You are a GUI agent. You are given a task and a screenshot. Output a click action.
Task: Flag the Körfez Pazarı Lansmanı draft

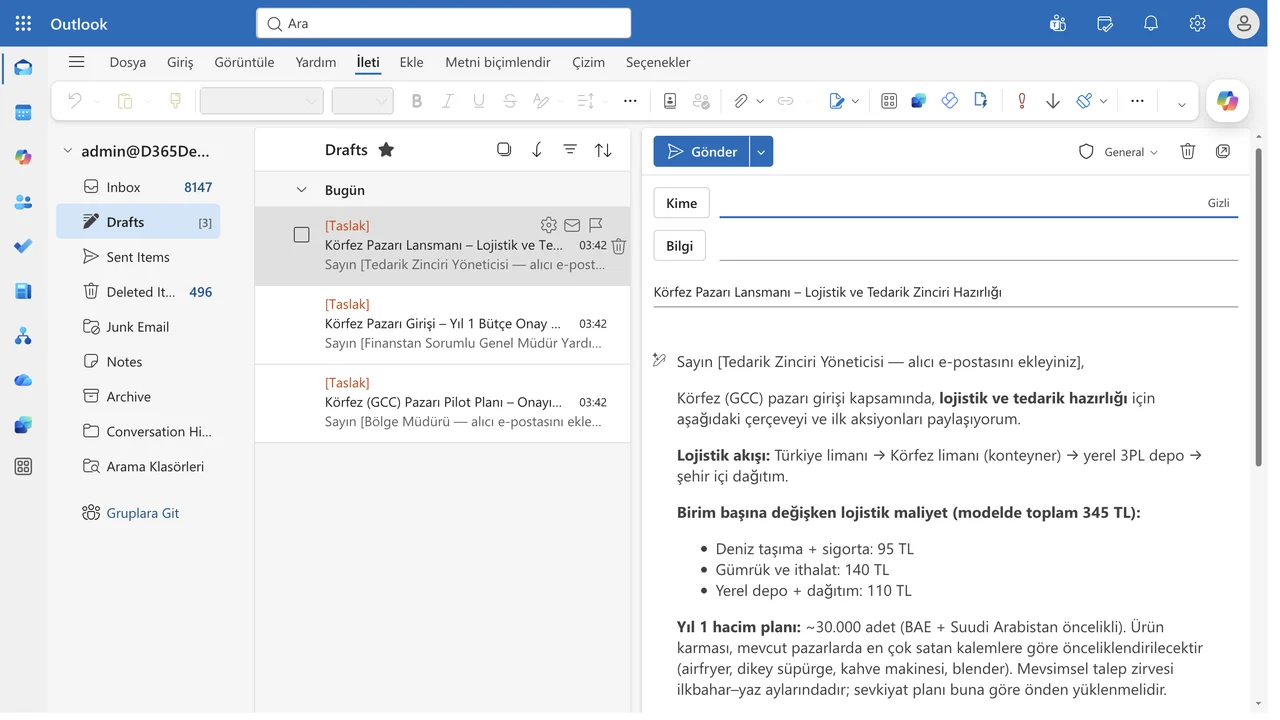(596, 225)
